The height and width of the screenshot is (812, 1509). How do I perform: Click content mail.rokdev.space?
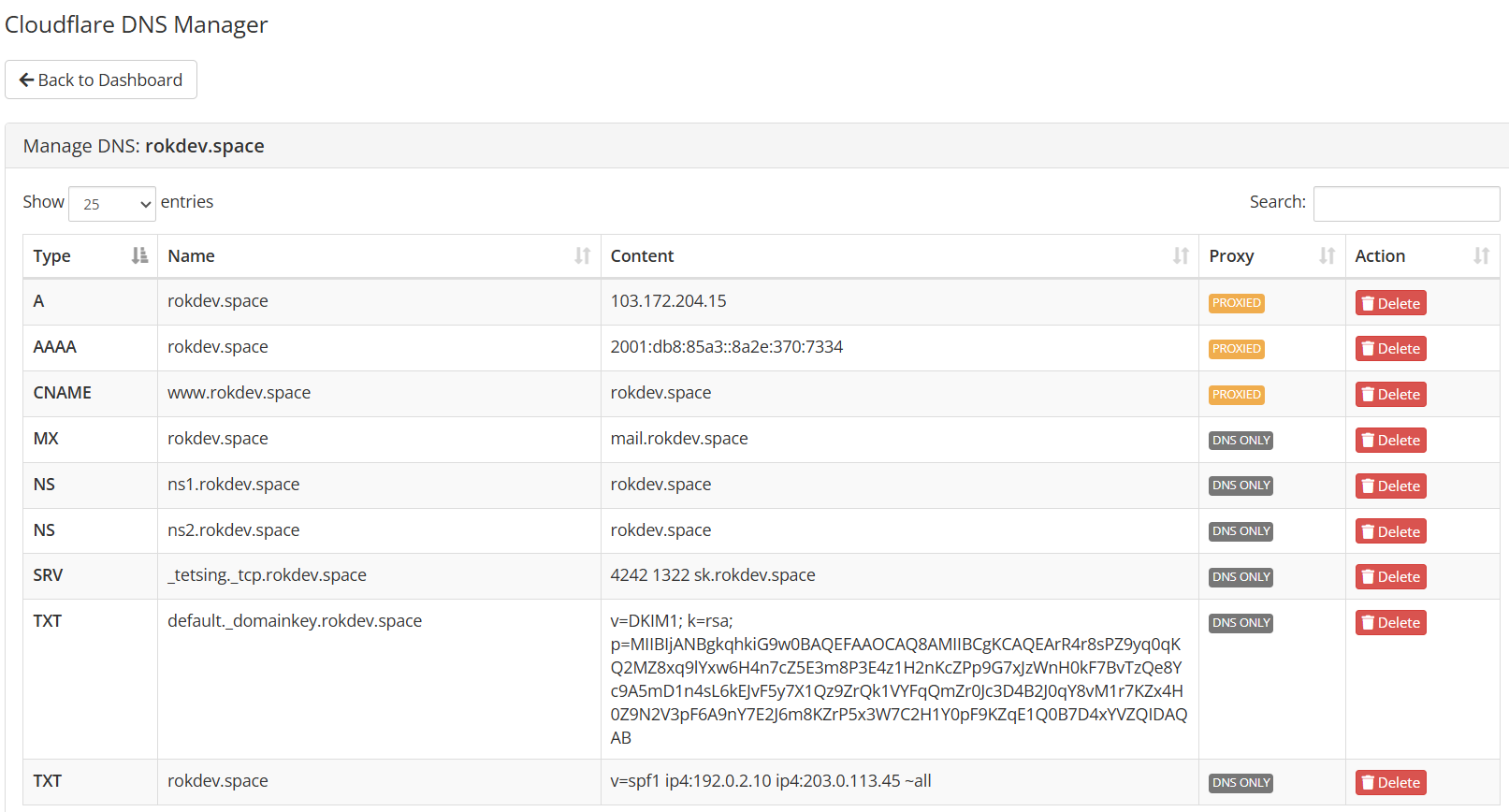678,439
